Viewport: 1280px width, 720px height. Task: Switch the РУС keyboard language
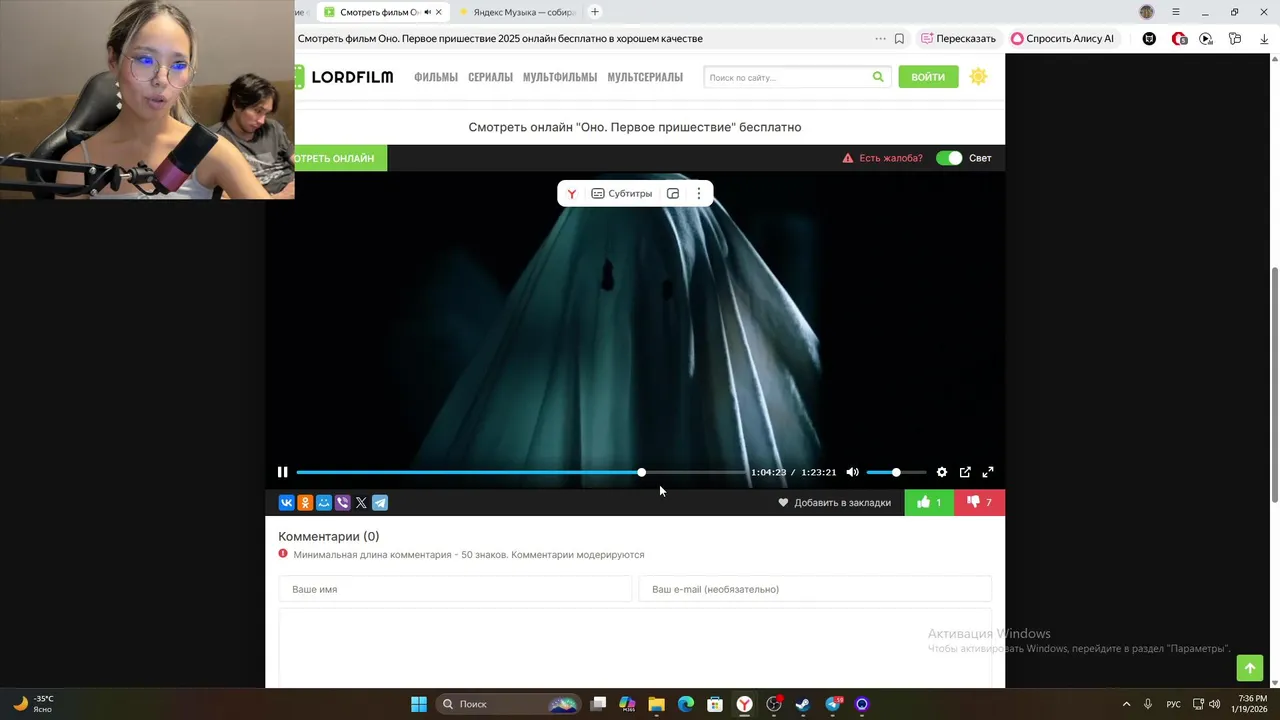click(1174, 704)
